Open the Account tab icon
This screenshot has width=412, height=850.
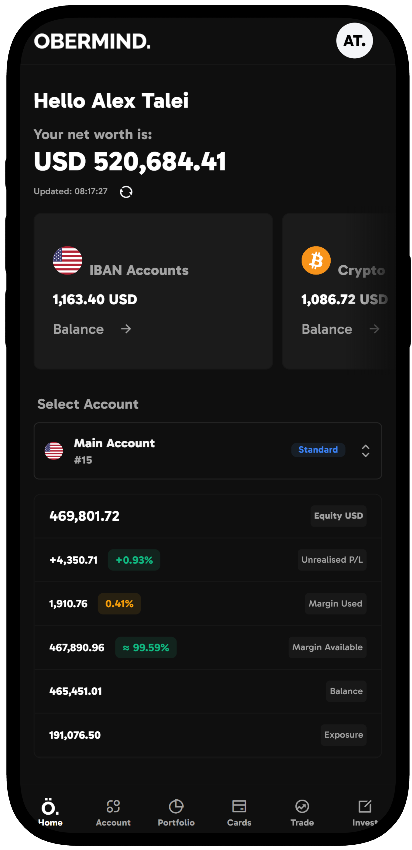(113, 806)
